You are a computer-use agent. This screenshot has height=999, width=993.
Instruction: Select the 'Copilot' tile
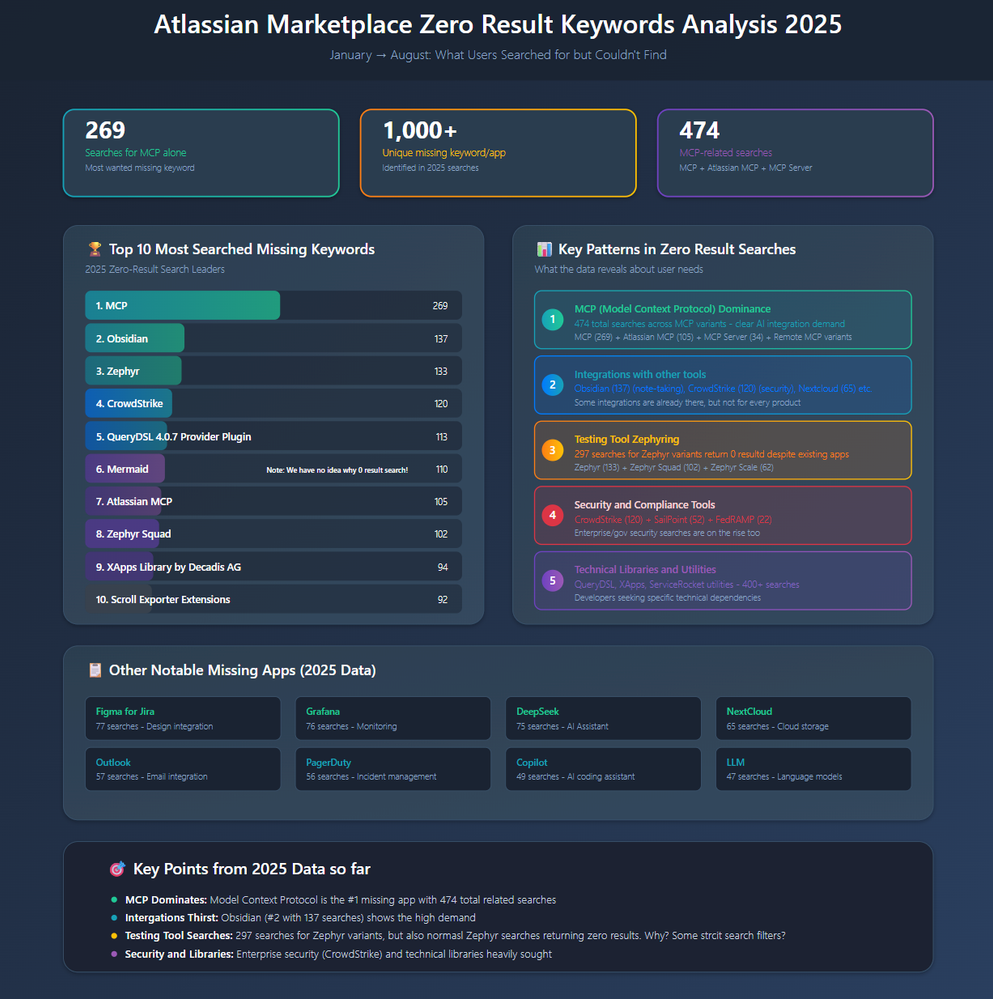pos(603,769)
